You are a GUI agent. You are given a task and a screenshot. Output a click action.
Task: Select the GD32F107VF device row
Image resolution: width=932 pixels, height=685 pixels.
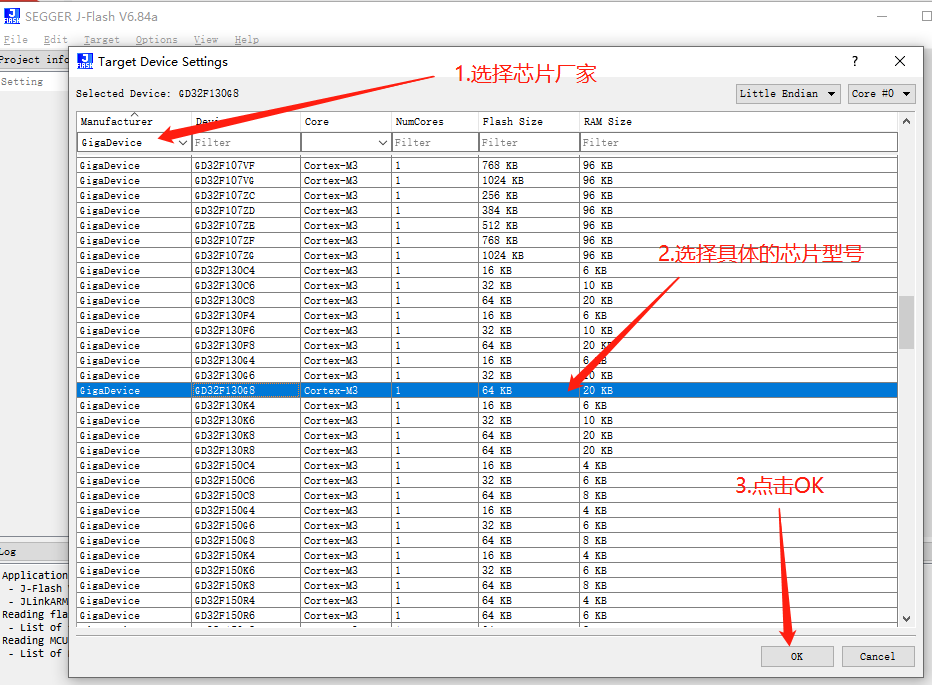point(487,165)
